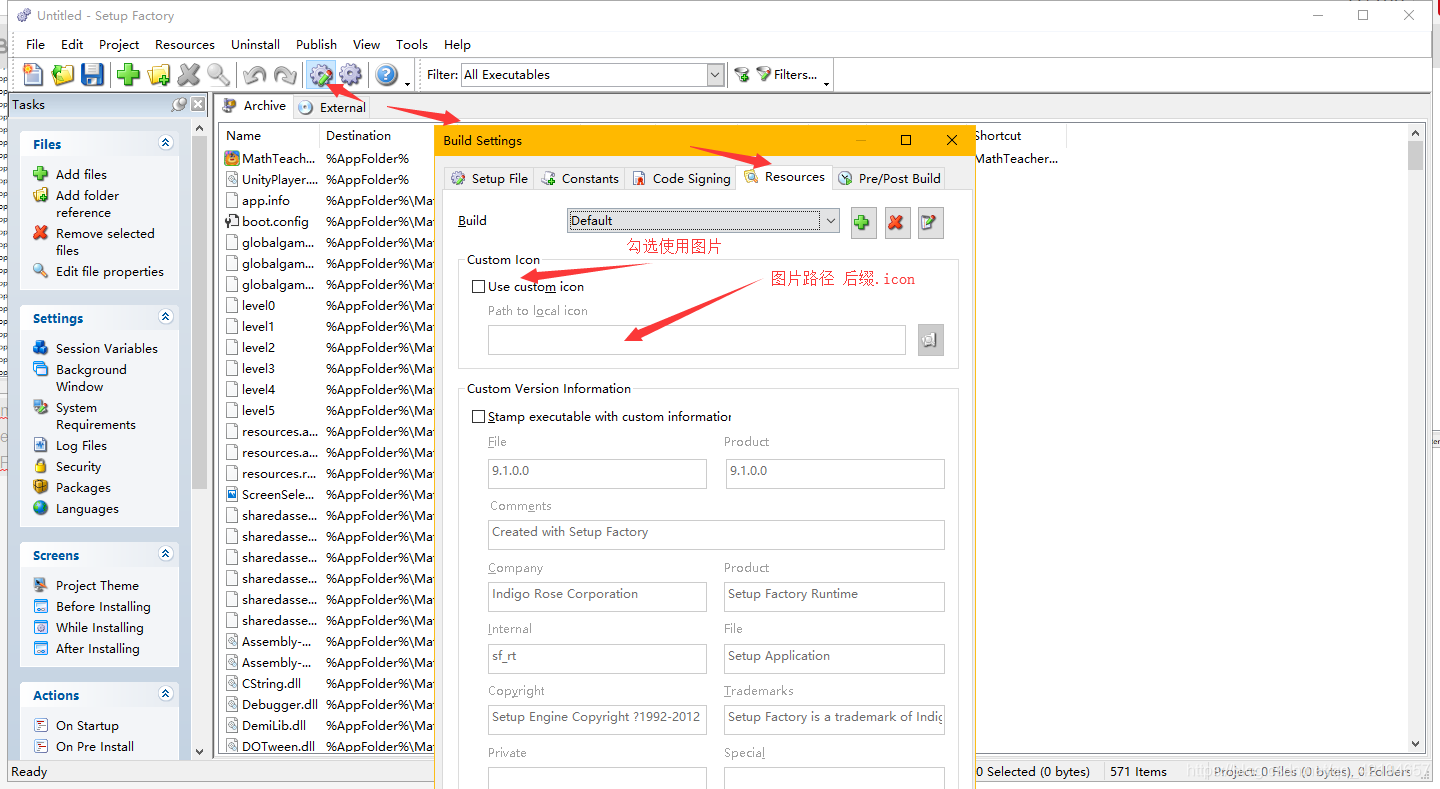Switch to the External file list tab

(x=333, y=107)
